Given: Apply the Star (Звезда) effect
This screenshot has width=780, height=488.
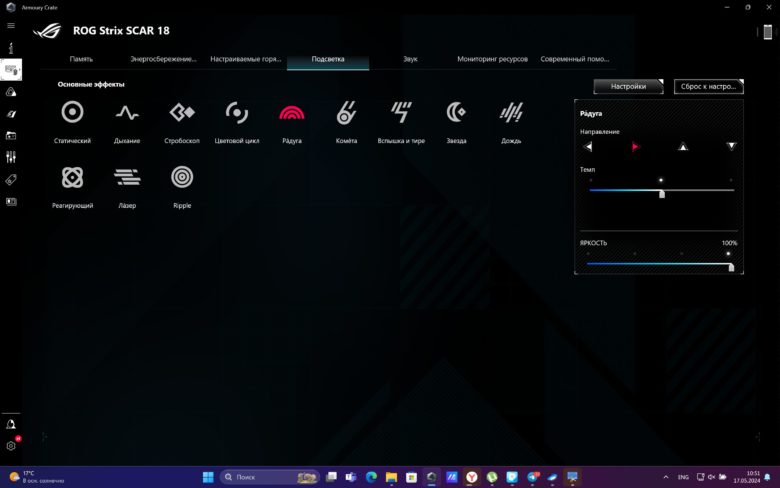Looking at the screenshot, I should click(x=456, y=112).
